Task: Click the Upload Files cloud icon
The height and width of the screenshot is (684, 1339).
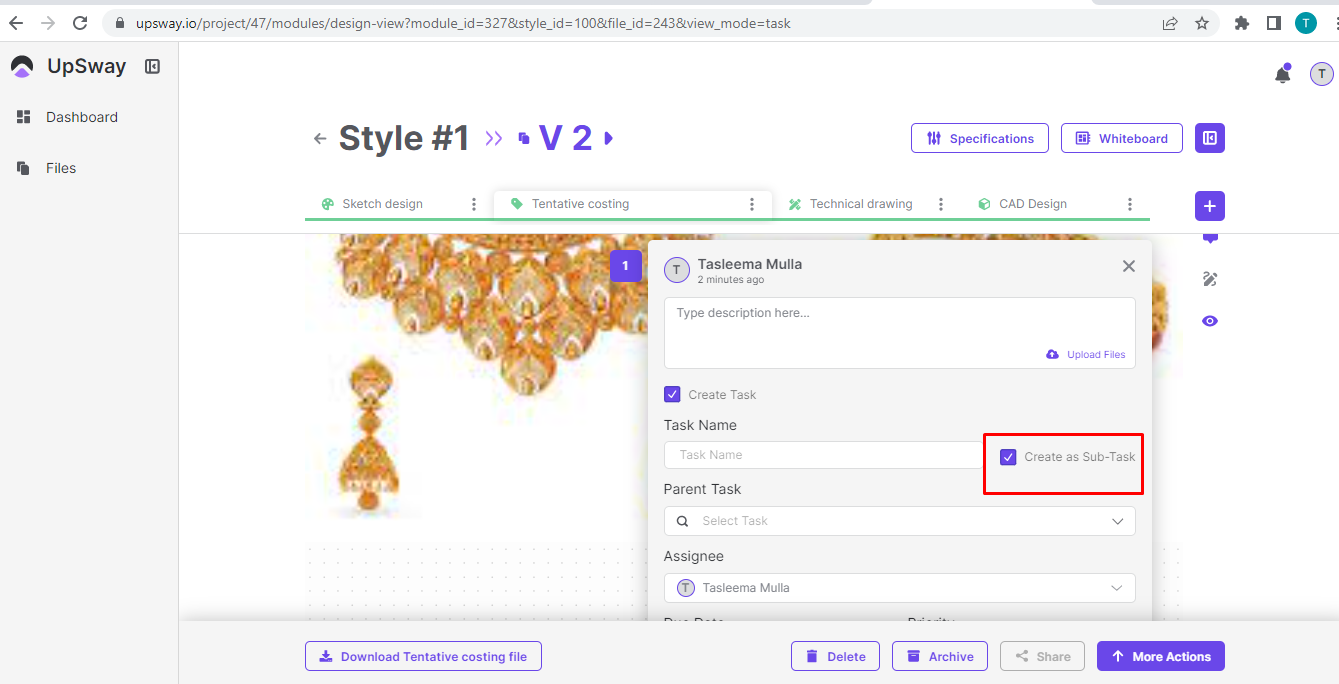Action: pyautogui.click(x=1052, y=355)
